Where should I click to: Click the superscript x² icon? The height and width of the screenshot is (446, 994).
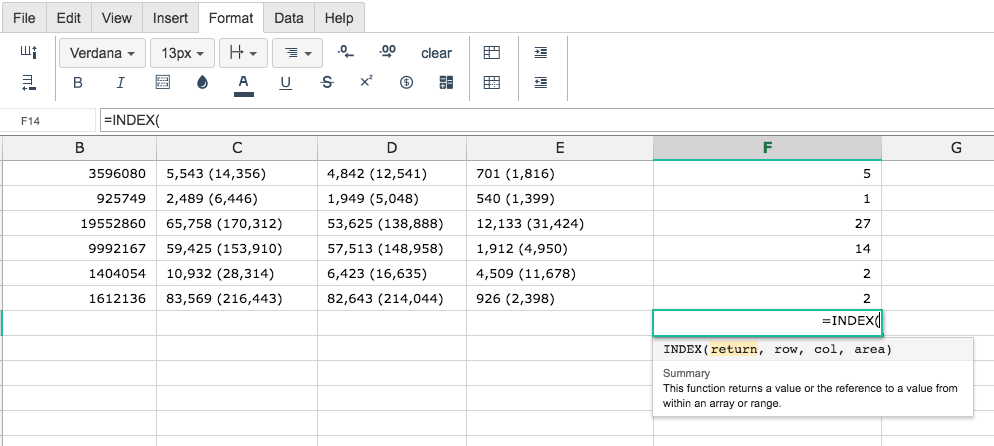[x=366, y=82]
